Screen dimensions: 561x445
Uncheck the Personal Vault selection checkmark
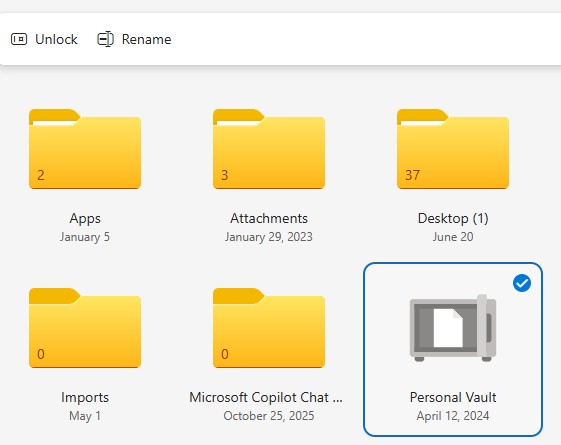point(522,283)
